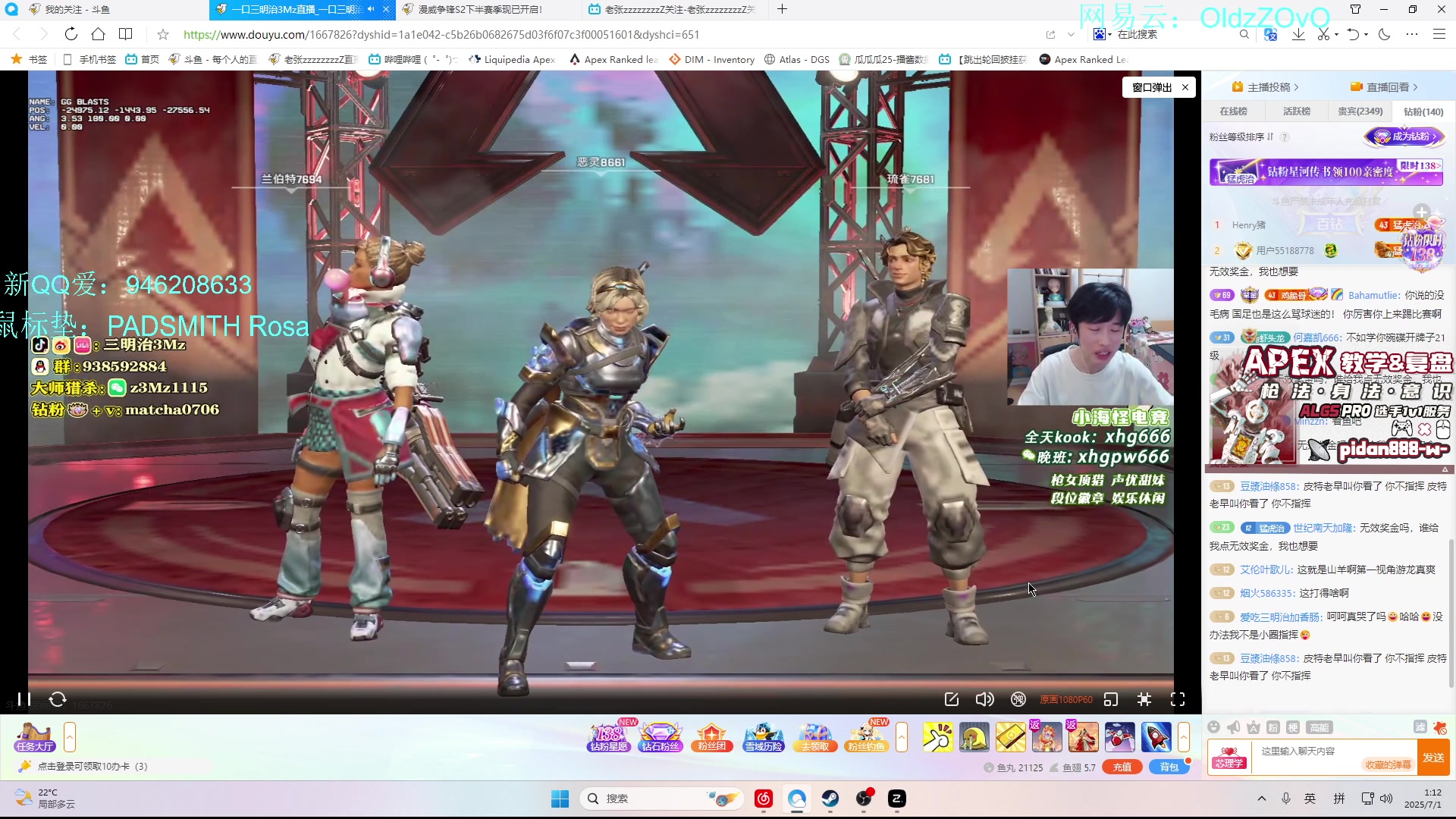The width and height of the screenshot is (1456, 819).
Task: Open the emoji picker in chat
Action: coord(1214,727)
